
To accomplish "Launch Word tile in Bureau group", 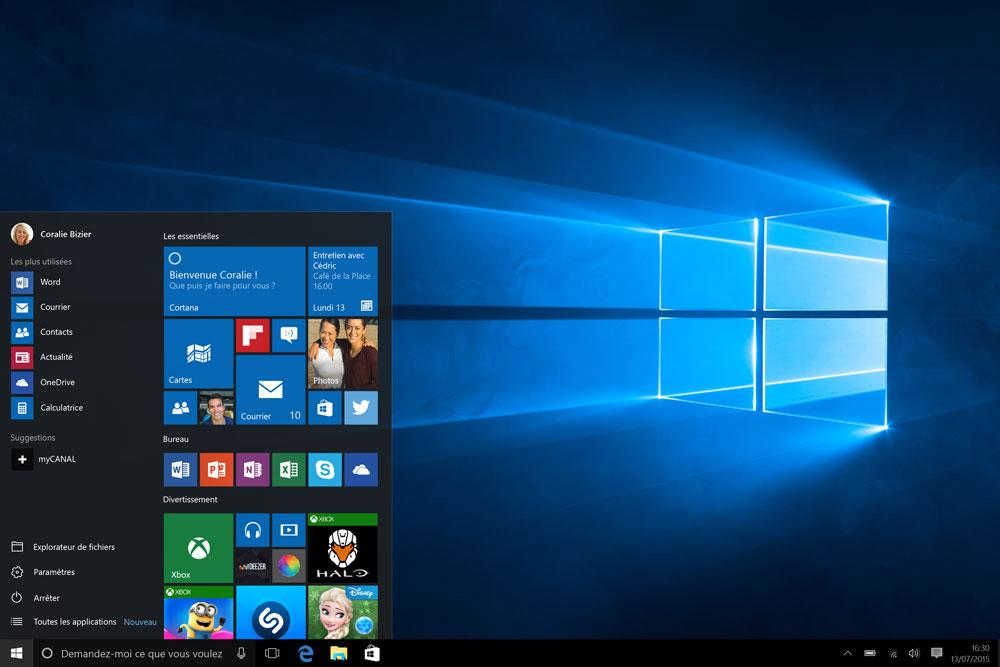I will [x=180, y=470].
